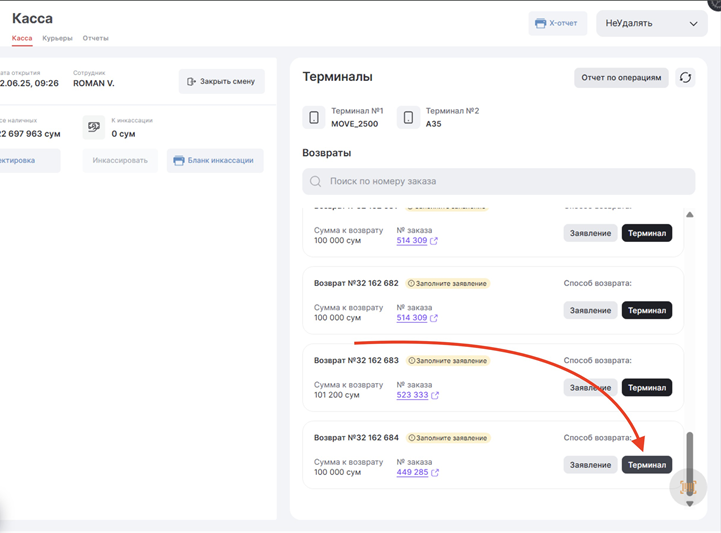Click the orange floating scan icon
The height and width of the screenshot is (533, 721).
(688, 486)
